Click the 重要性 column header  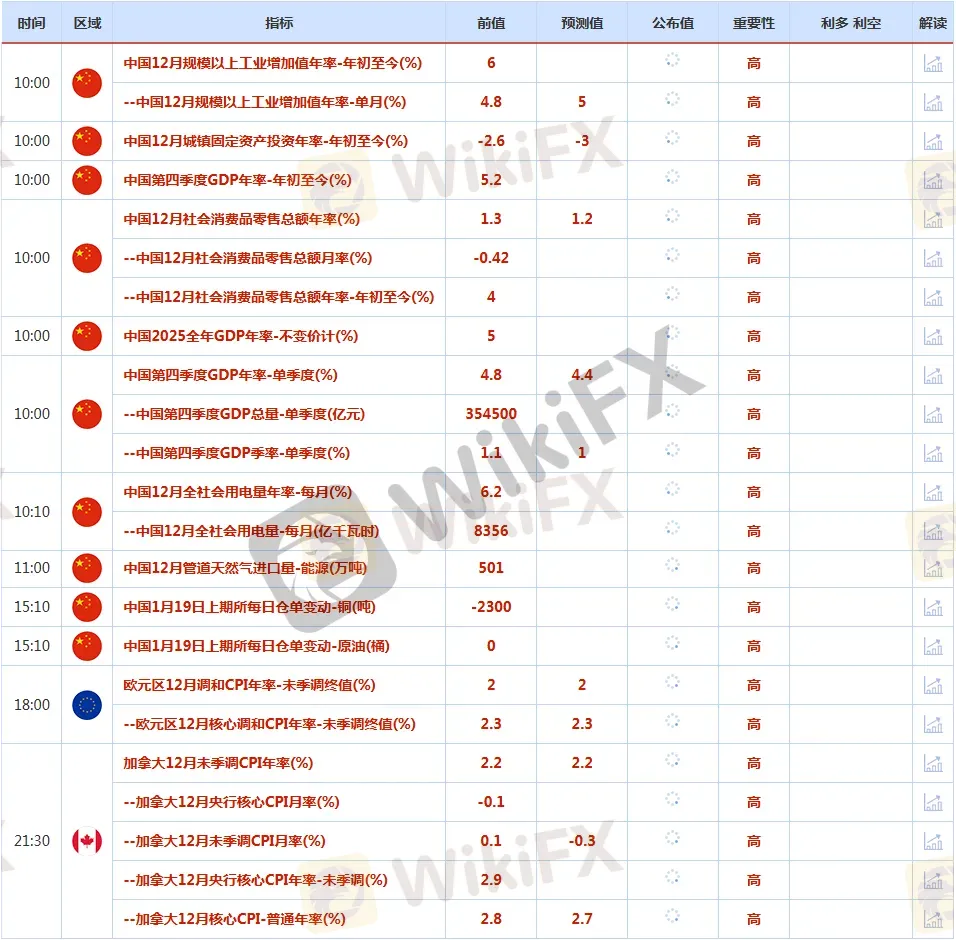[x=754, y=23]
